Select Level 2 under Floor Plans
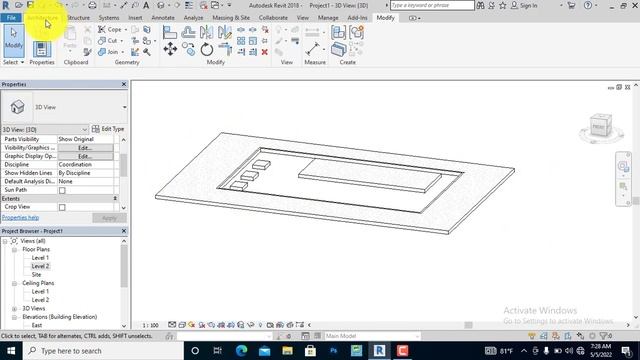 click(40, 266)
